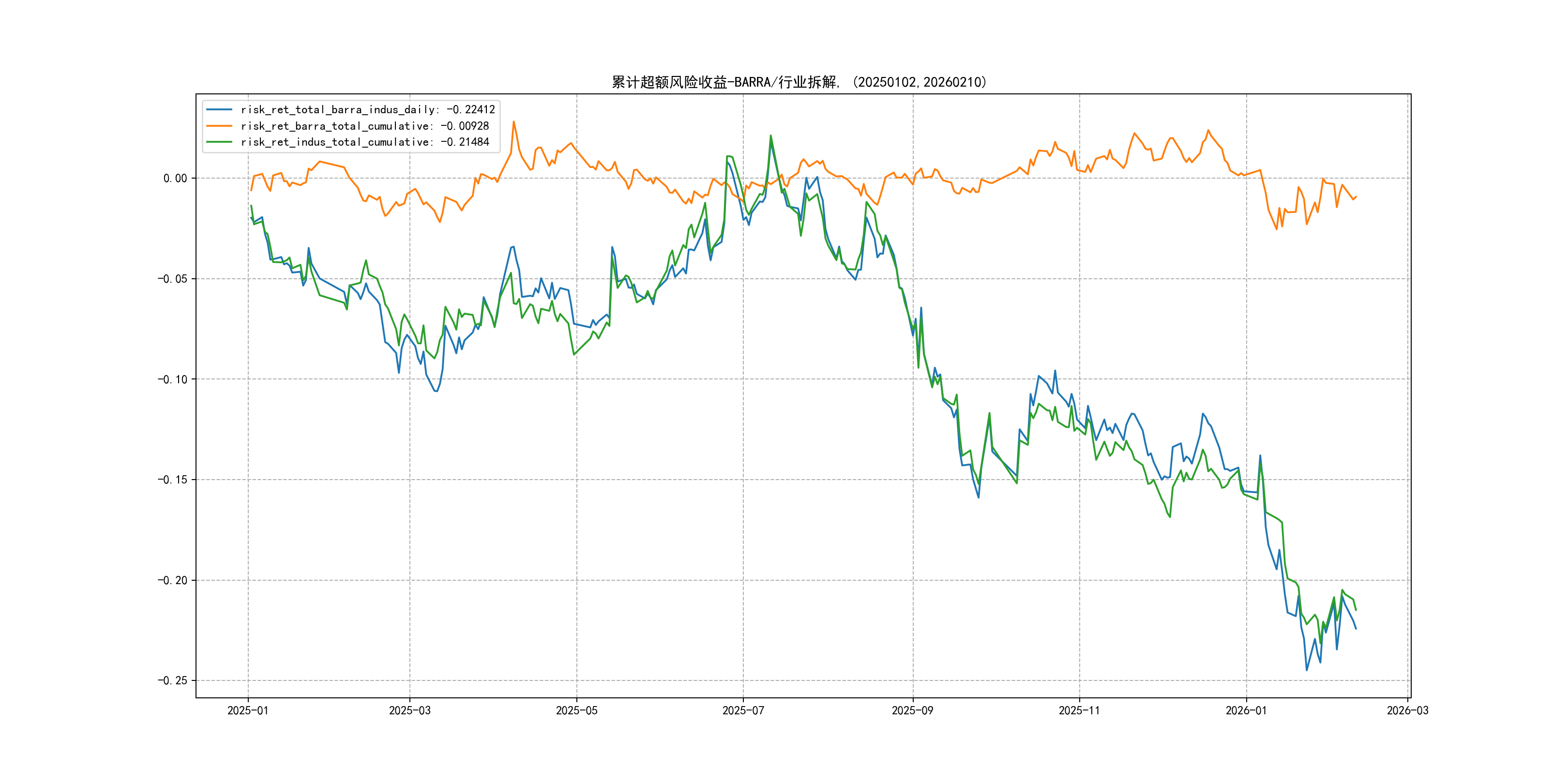Click the blue legend line swatch
Image resolution: width=1568 pixels, height=784 pixels.
coord(219,109)
